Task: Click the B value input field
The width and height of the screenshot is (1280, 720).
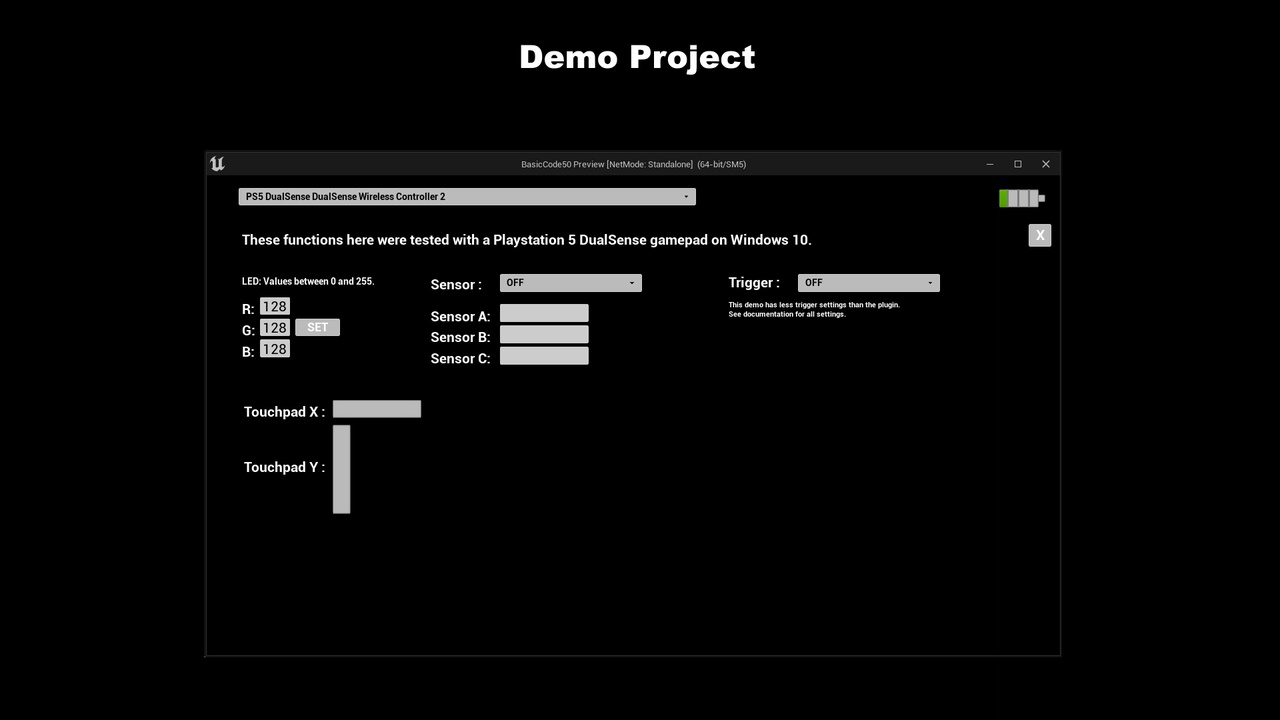Action: [x=274, y=349]
